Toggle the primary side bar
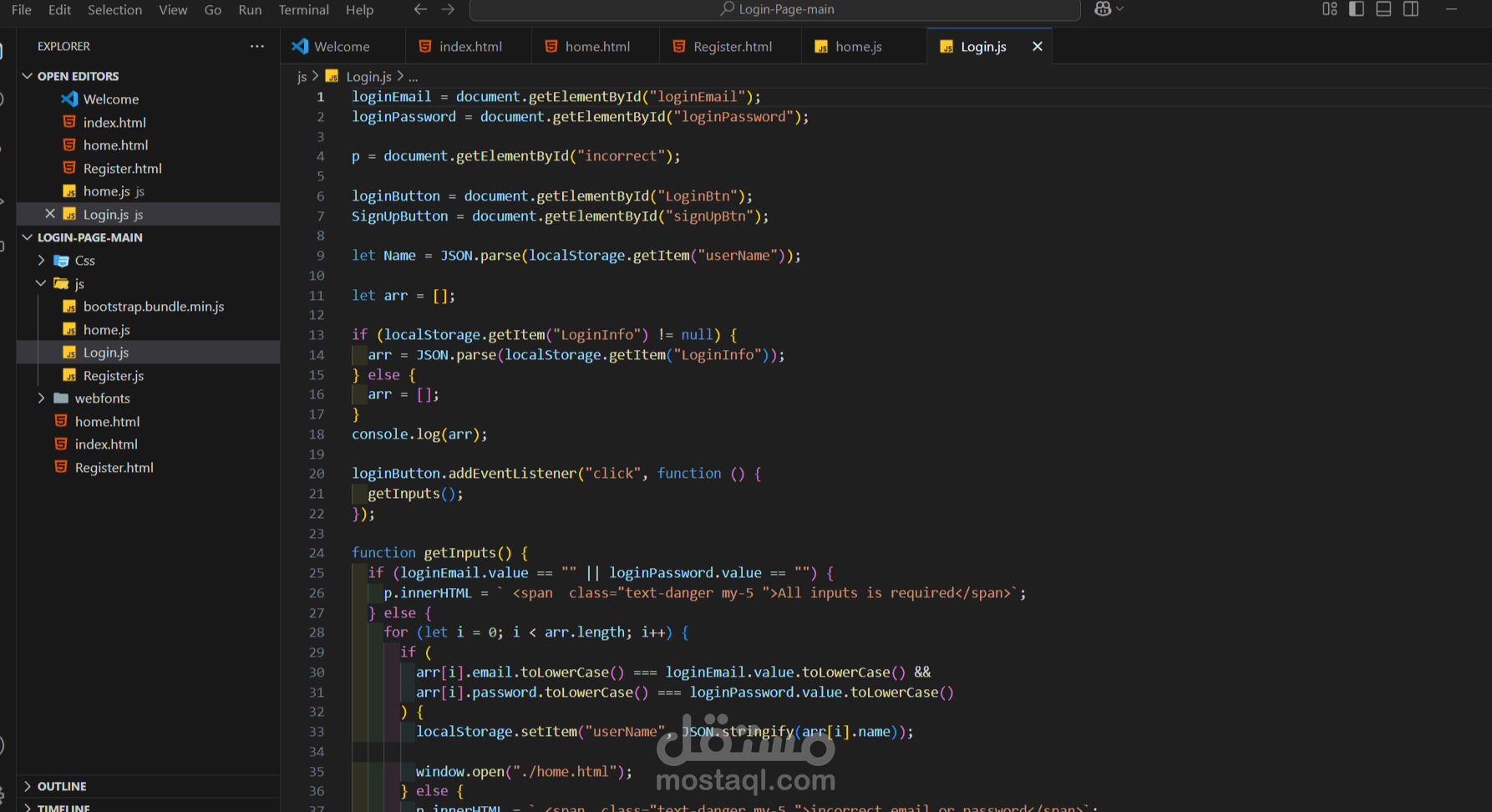1492x812 pixels. (x=1357, y=9)
